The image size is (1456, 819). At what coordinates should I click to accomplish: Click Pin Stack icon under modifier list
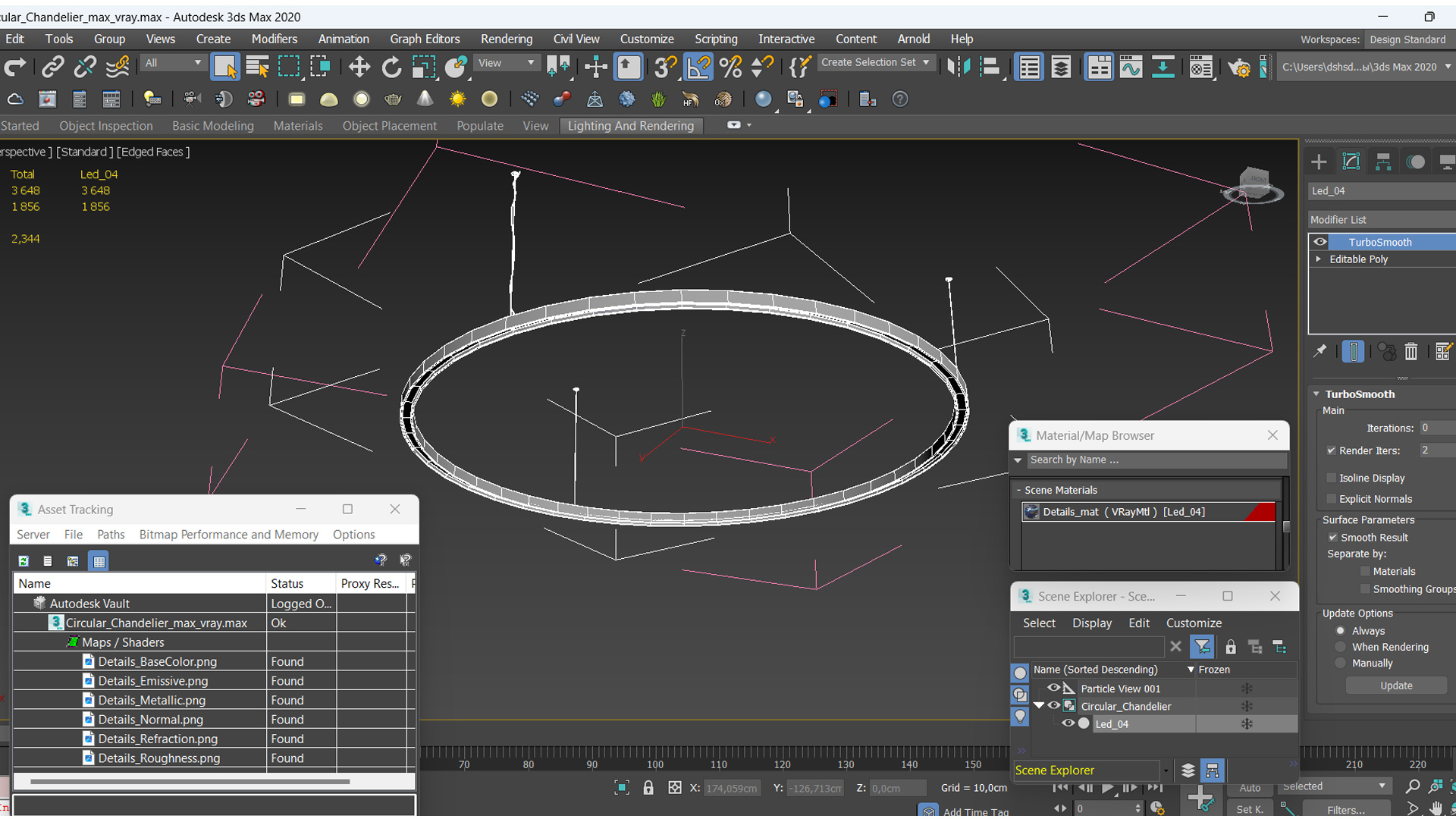(1320, 351)
